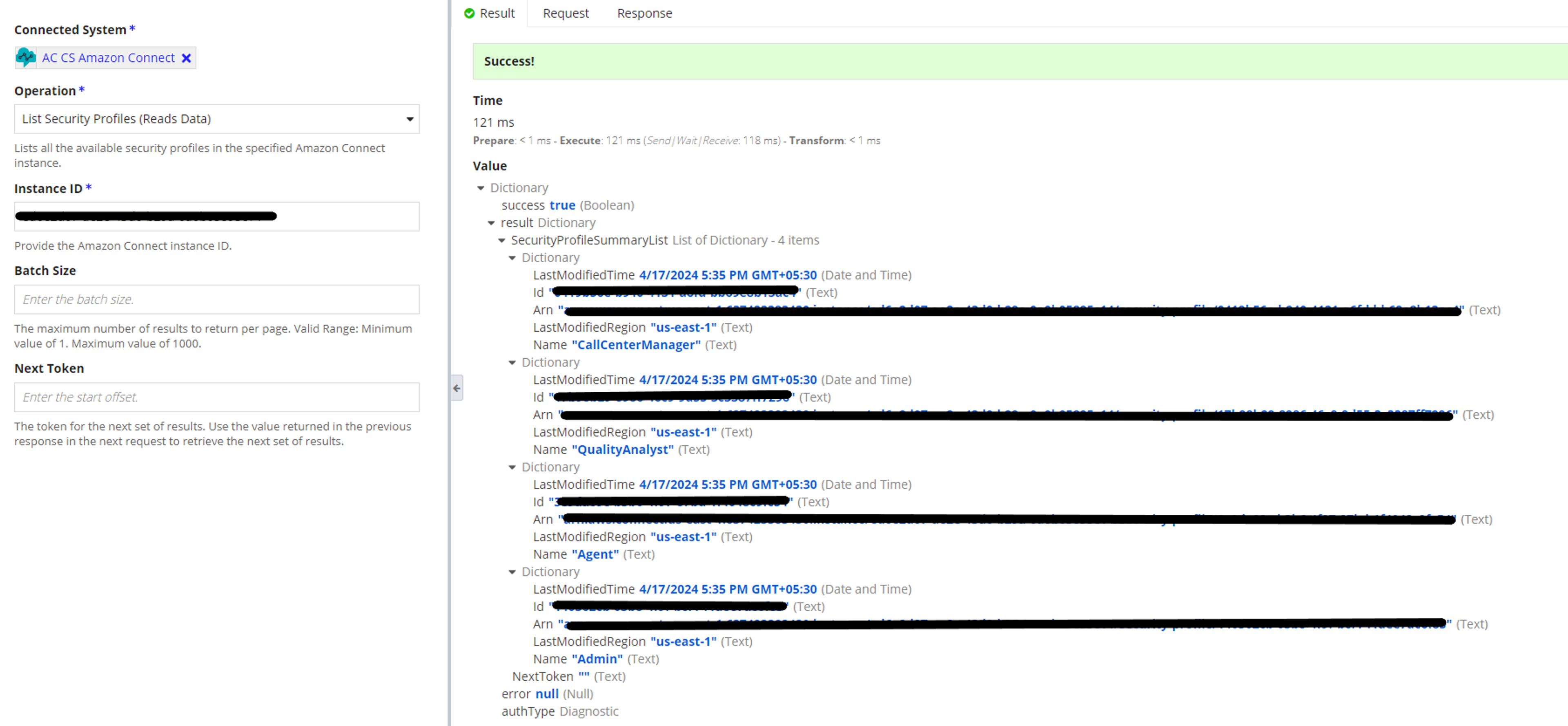The image size is (1568, 726).
Task: Open the Operation dropdown list
Action: pyautogui.click(x=217, y=119)
